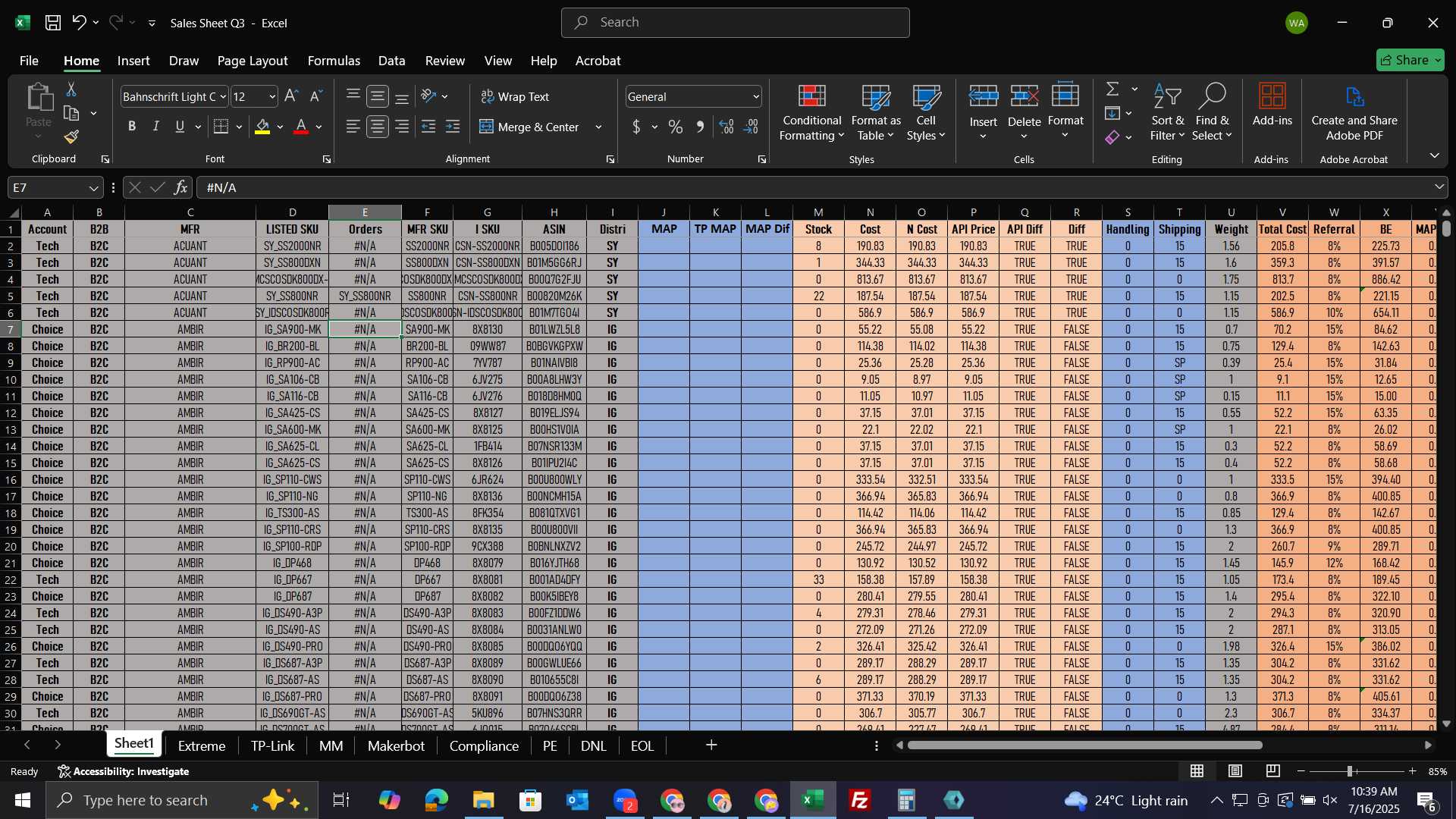Toggle Align Left

click(353, 127)
